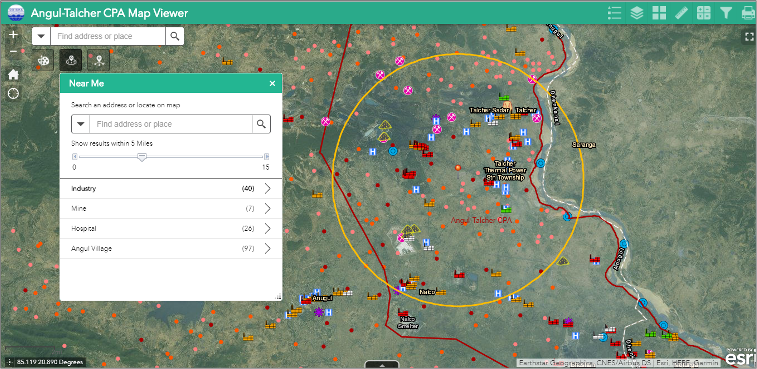Find my location on map
This screenshot has width=757, height=369.
coord(14,93)
